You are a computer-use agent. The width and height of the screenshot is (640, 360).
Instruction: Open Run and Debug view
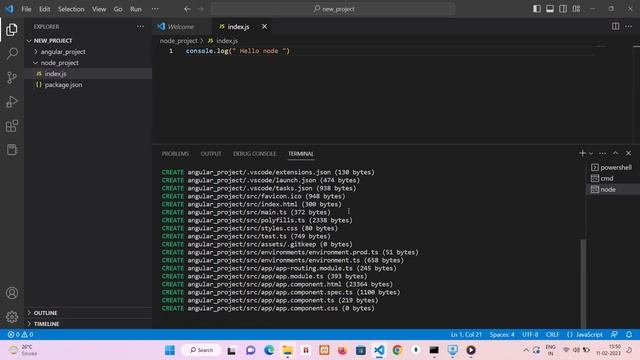click(x=12, y=102)
